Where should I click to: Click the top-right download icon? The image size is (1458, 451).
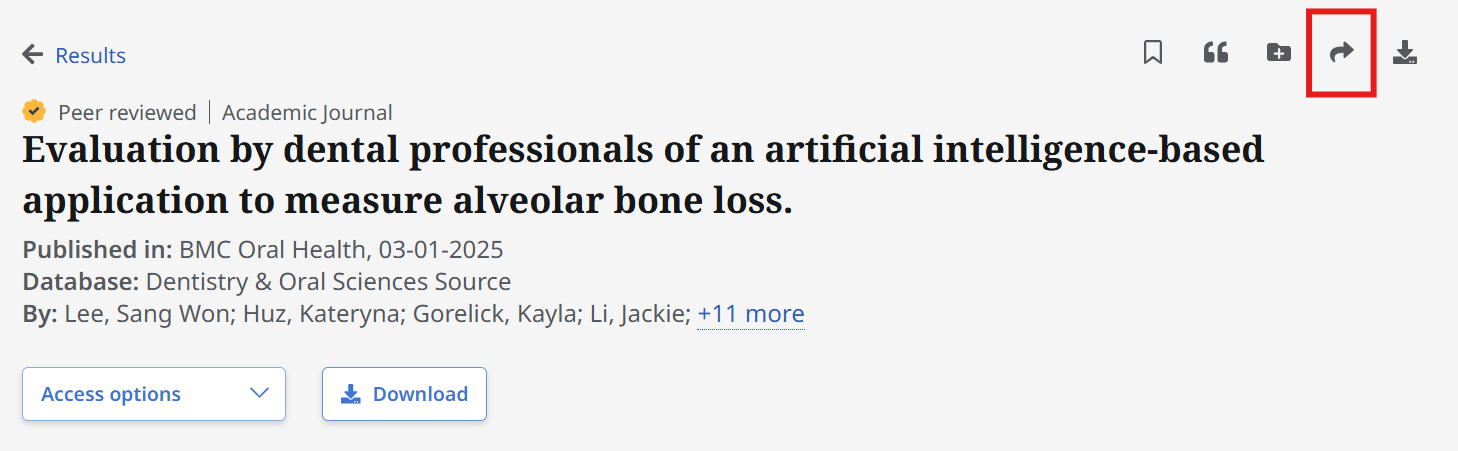pos(1405,53)
